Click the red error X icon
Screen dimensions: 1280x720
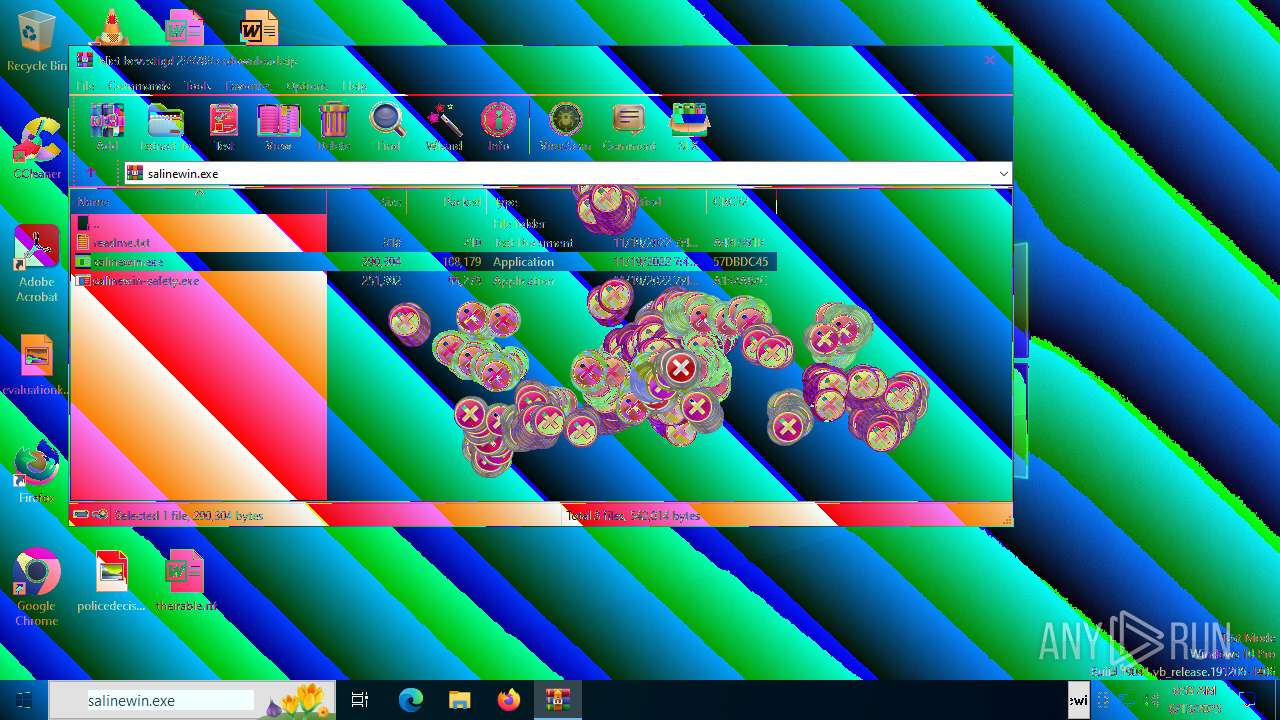[681, 368]
